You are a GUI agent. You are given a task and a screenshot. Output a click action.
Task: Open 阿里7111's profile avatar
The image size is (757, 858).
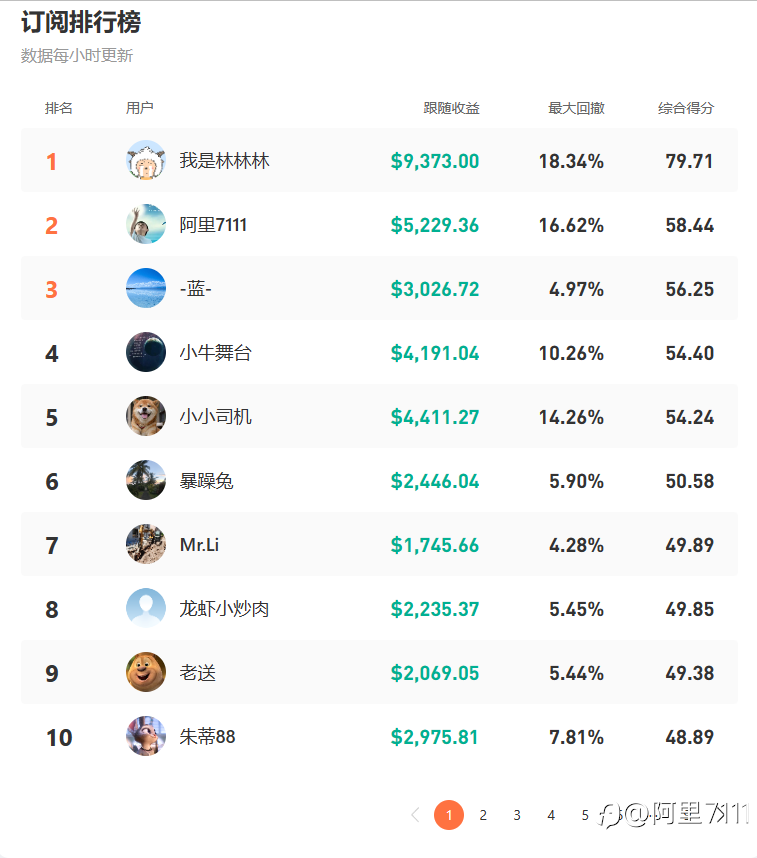click(146, 225)
